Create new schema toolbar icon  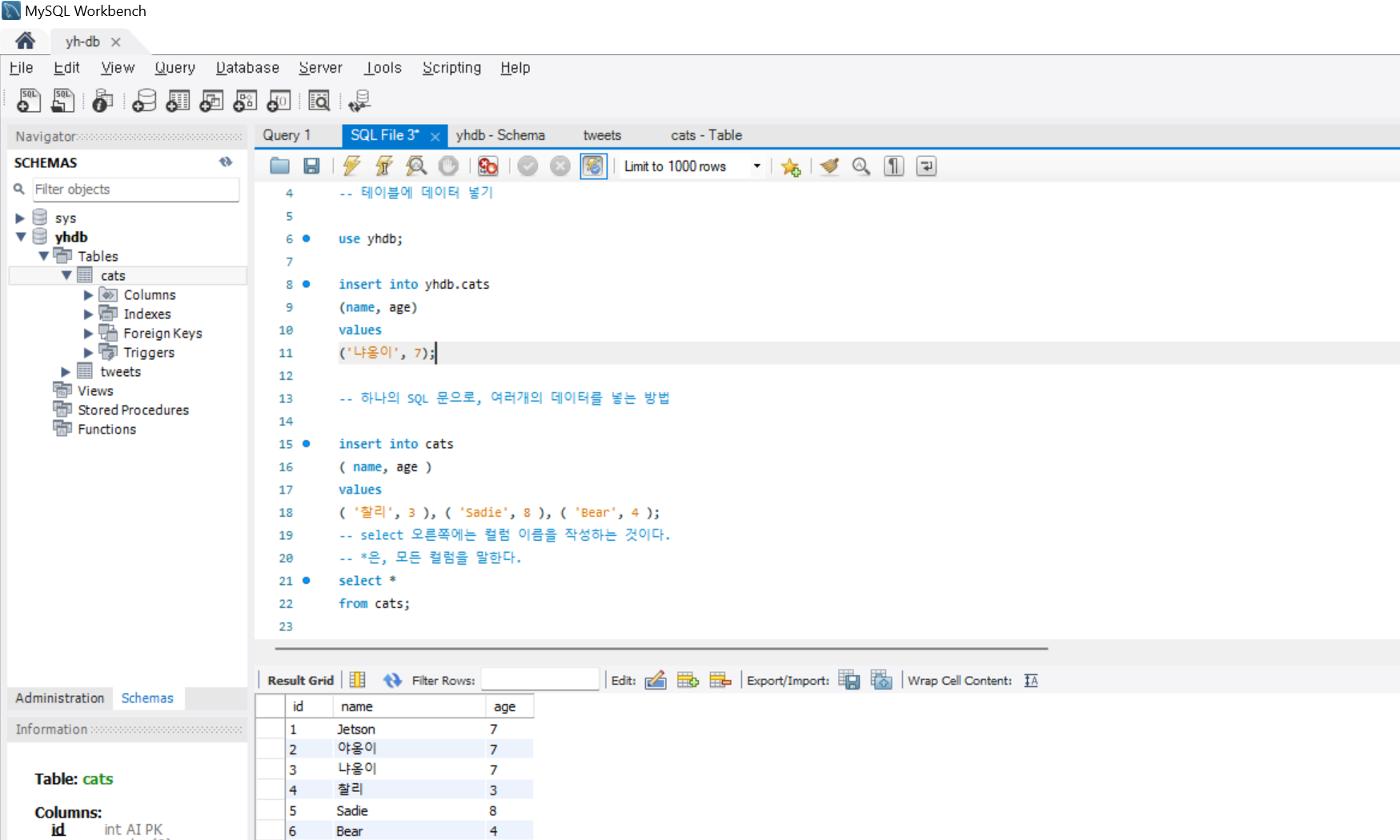point(144,101)
